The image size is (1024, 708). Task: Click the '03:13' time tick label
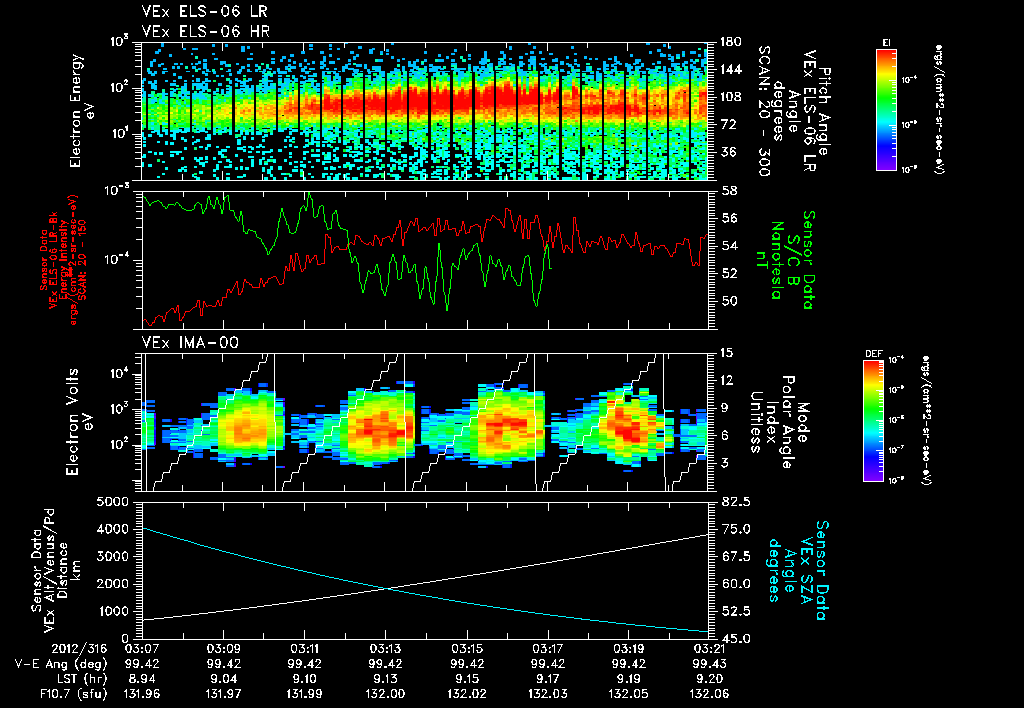[385, 649]
